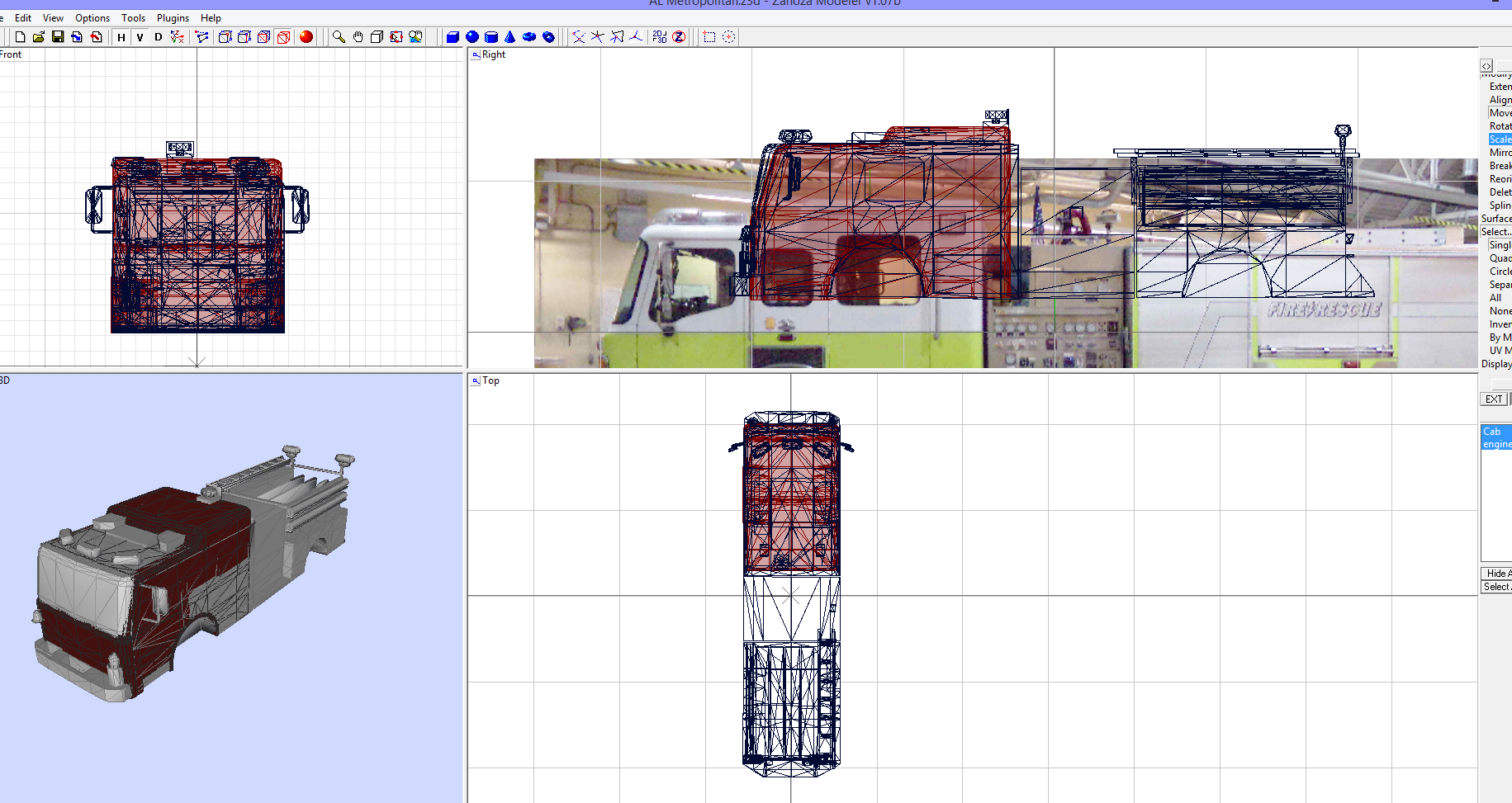Click the Hide All button

click(1497, 573)
